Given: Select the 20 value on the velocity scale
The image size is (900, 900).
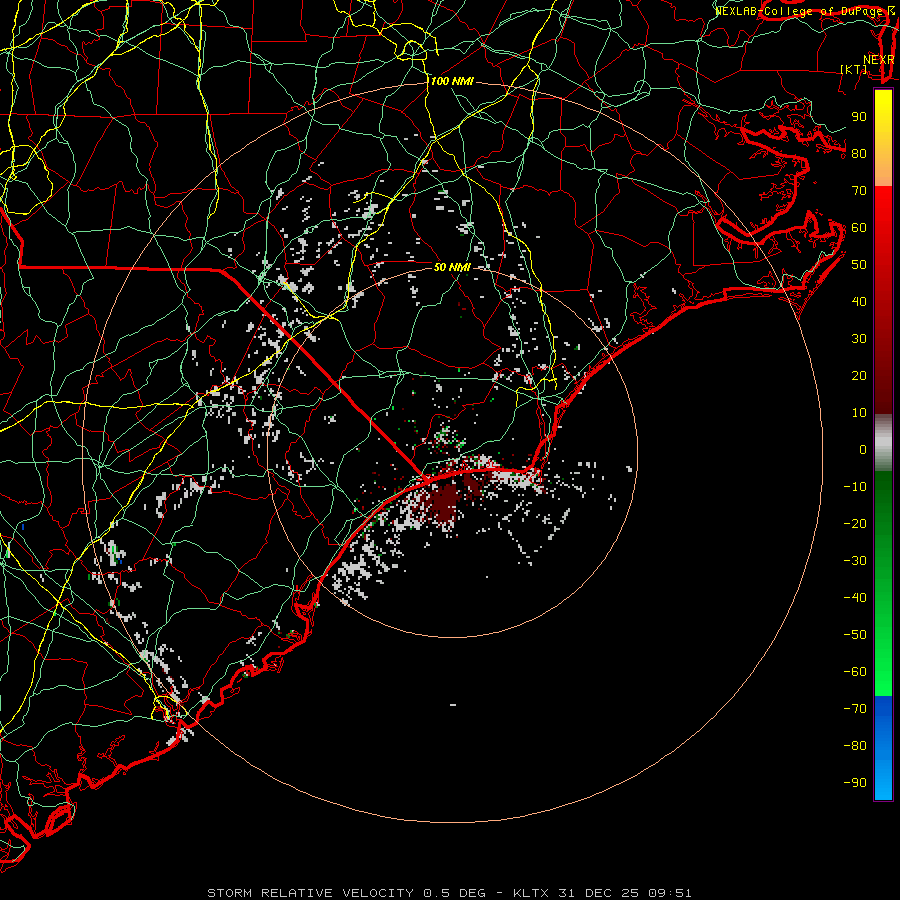Looking at the screenshot, I should 859,376.
